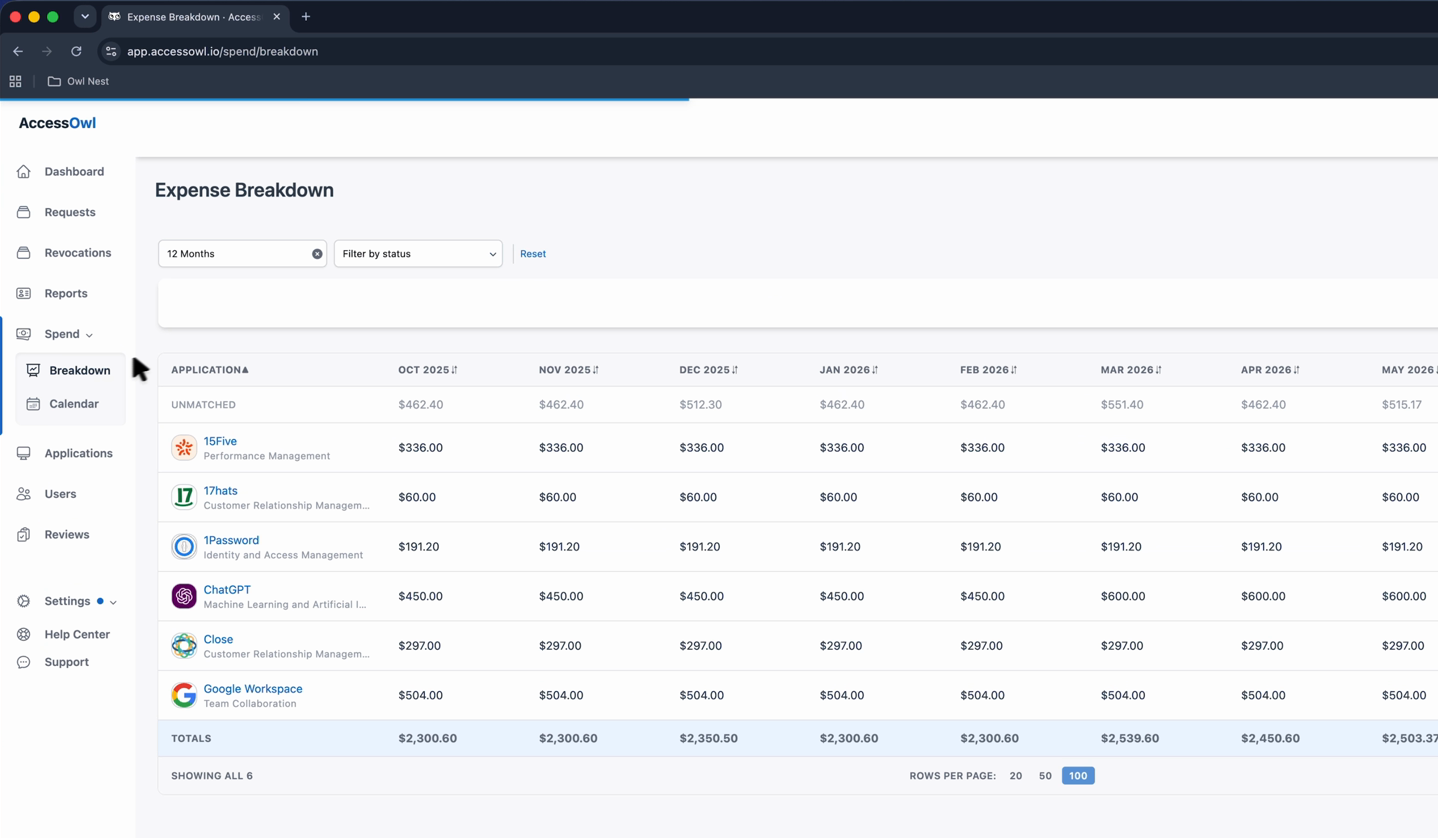Click the Breakdown chart icon

click(x=33, y=370)
